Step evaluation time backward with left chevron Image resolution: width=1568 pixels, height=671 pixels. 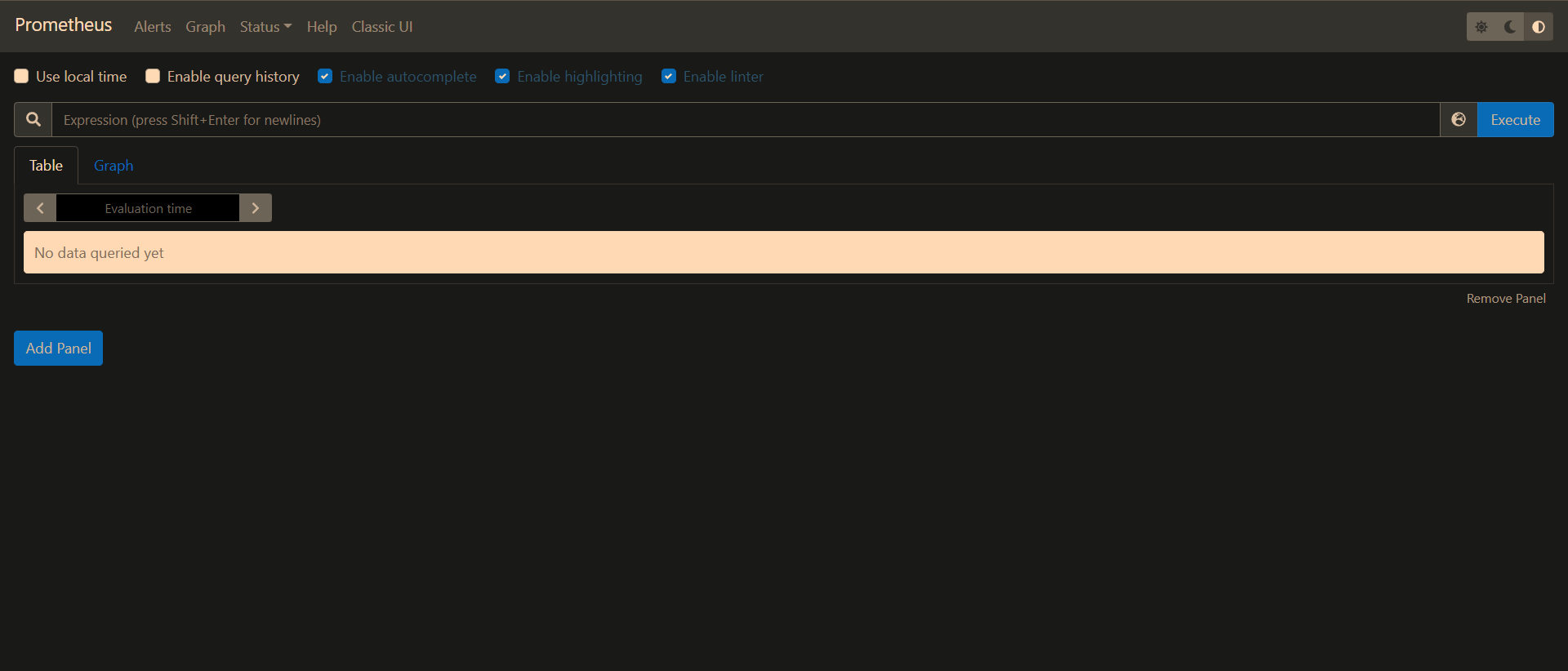(x=40, y=208)
